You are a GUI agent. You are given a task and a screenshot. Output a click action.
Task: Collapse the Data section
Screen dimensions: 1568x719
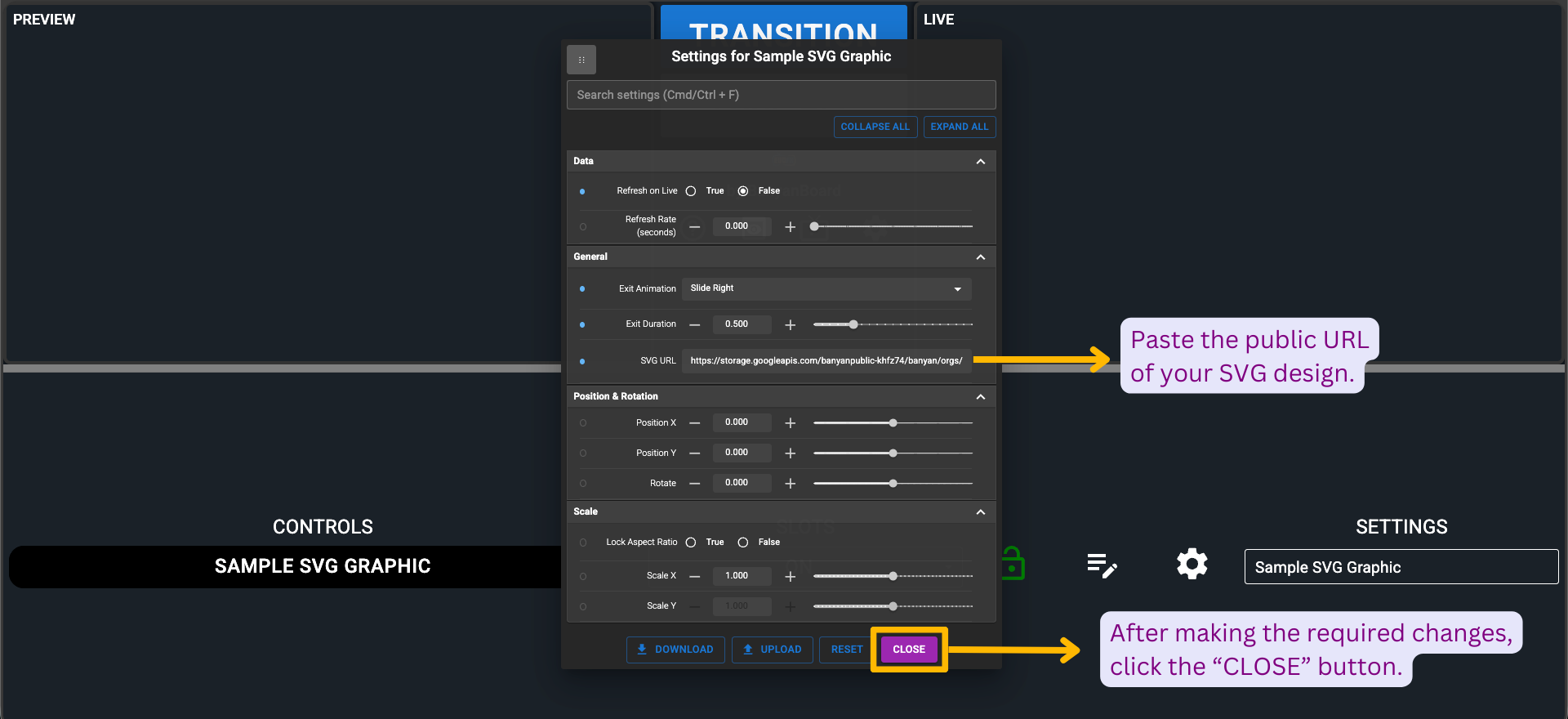pyautogui.click(x=980, y=162)
